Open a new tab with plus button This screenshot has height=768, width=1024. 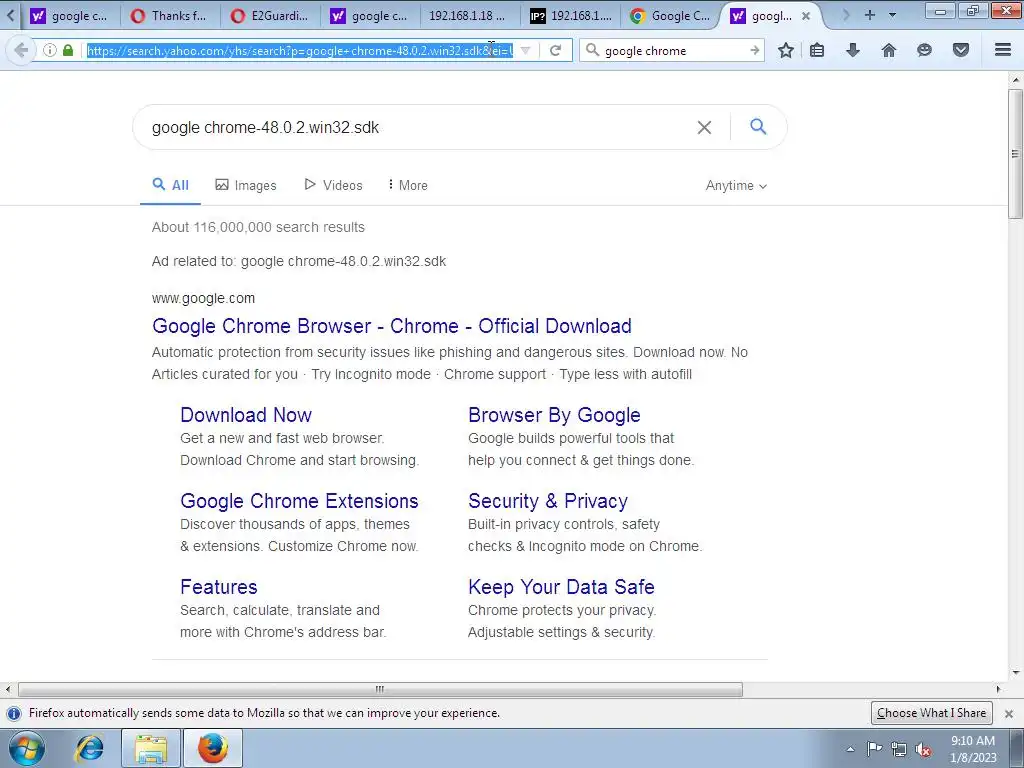[x=869, y=15]
